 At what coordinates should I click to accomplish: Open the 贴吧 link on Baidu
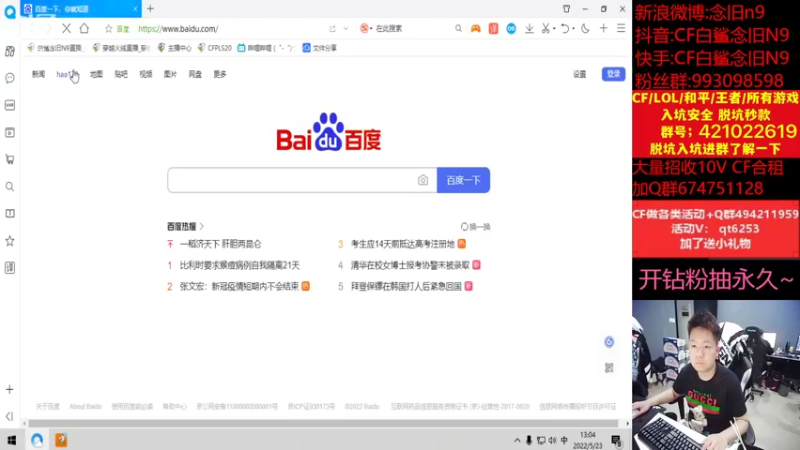[x=121, y=74]
